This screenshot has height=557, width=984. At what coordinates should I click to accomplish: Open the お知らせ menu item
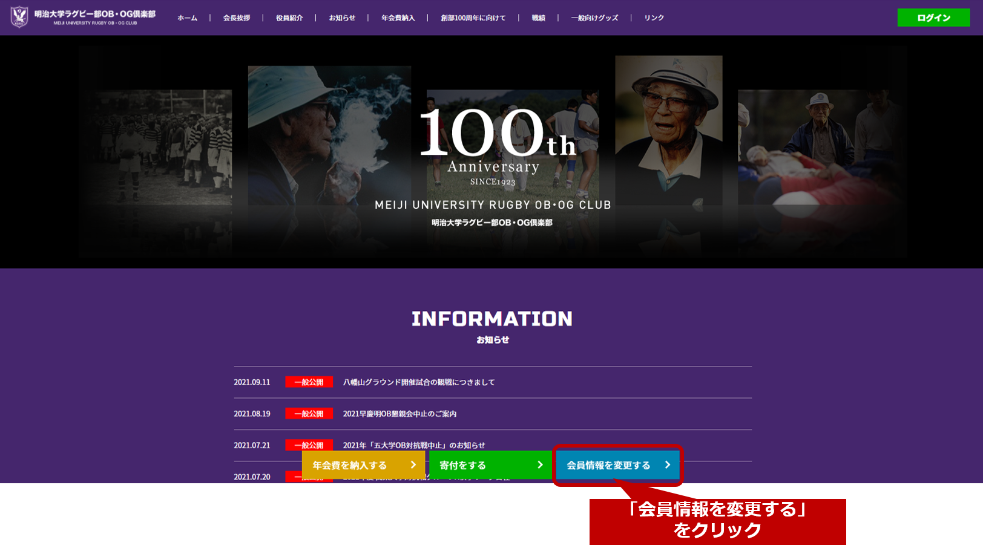pos(342,18)
